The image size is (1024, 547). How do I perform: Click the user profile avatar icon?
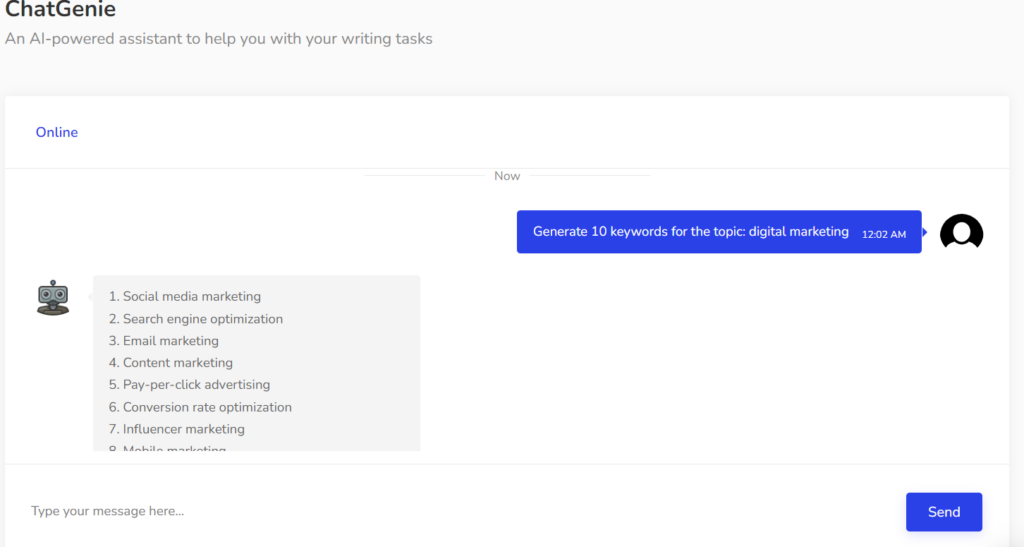[961, 232]
